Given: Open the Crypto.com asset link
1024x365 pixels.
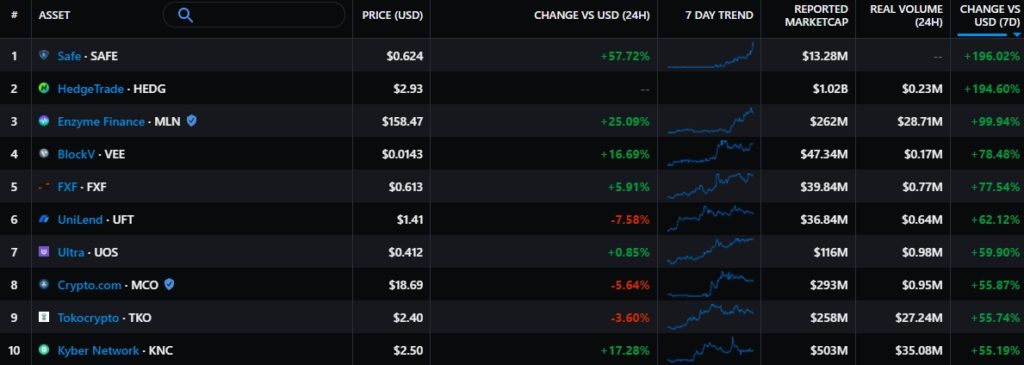Looking at the screenshot, I should [x=89, y=285].
